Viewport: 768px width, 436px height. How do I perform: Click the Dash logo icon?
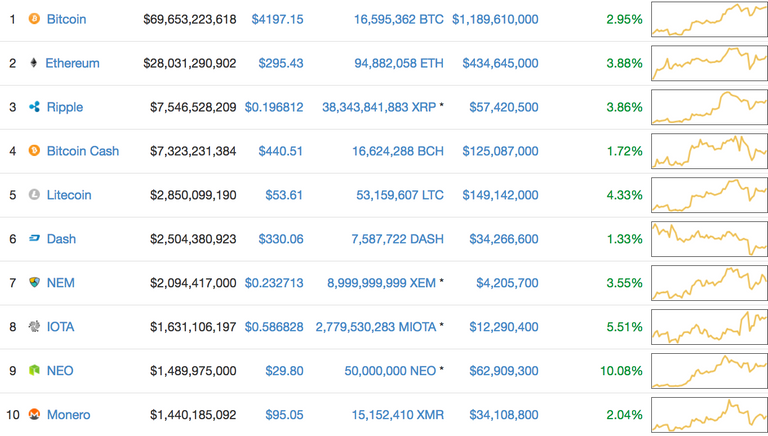34,239
